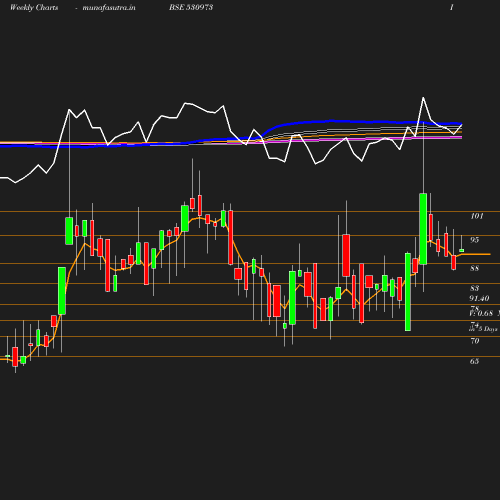Viewport: 500px width, 500px height.
Task: Click the 'munafasutra.in' label
Action: [109, 7]
